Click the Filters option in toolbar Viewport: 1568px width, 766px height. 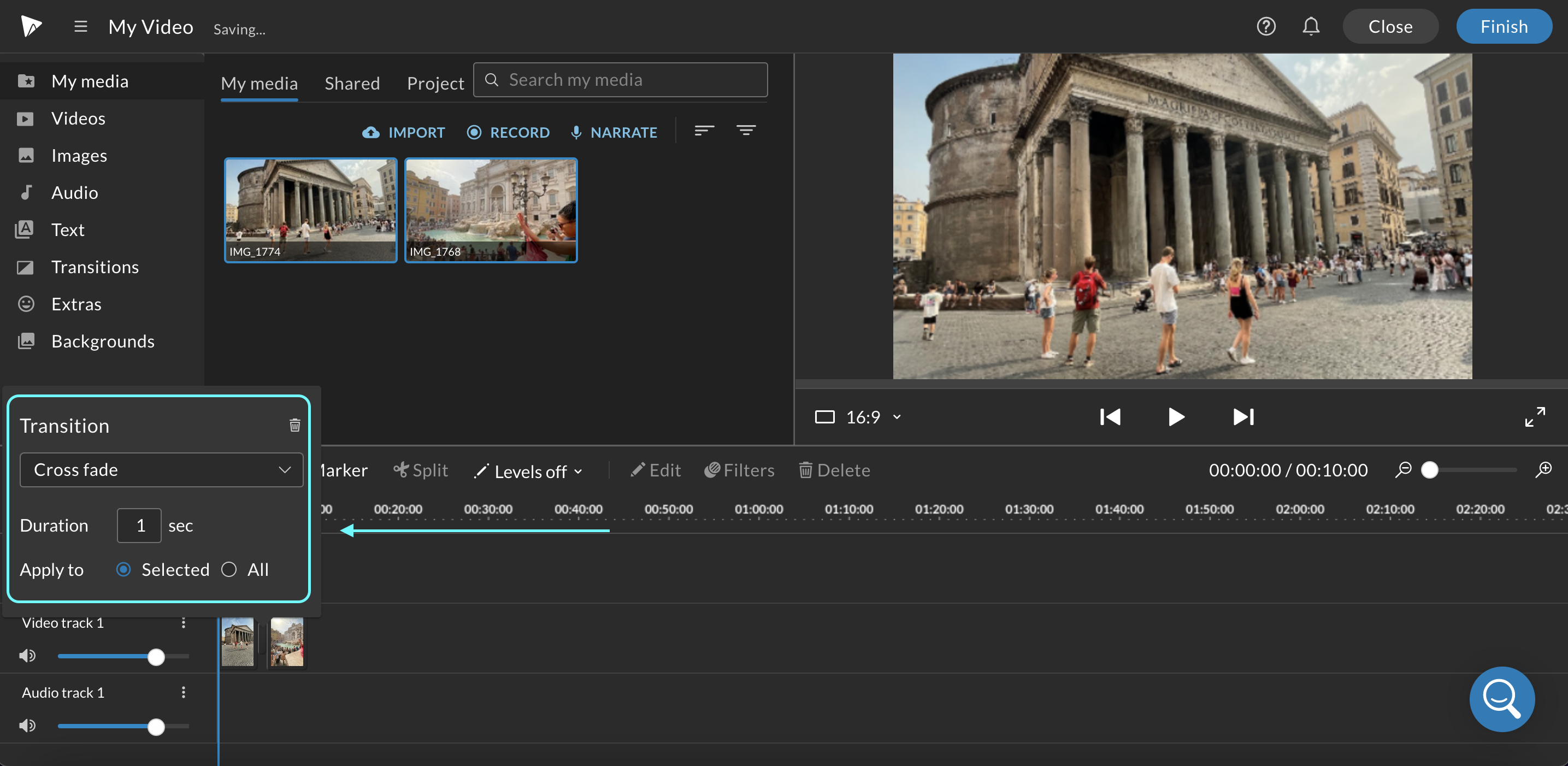click(x=740, y=469)
